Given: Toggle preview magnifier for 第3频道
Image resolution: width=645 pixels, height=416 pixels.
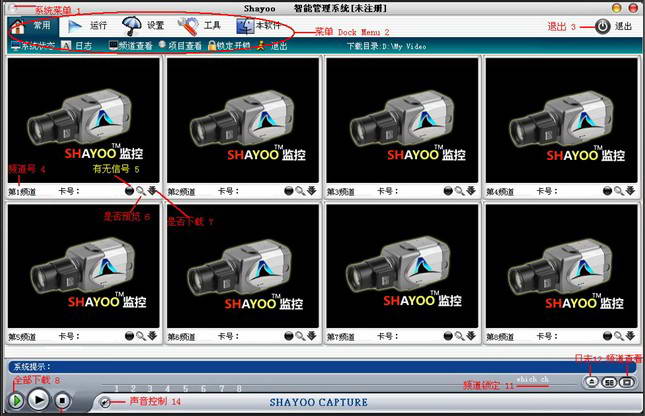Looking at the screenshot, I should (459, 191).
